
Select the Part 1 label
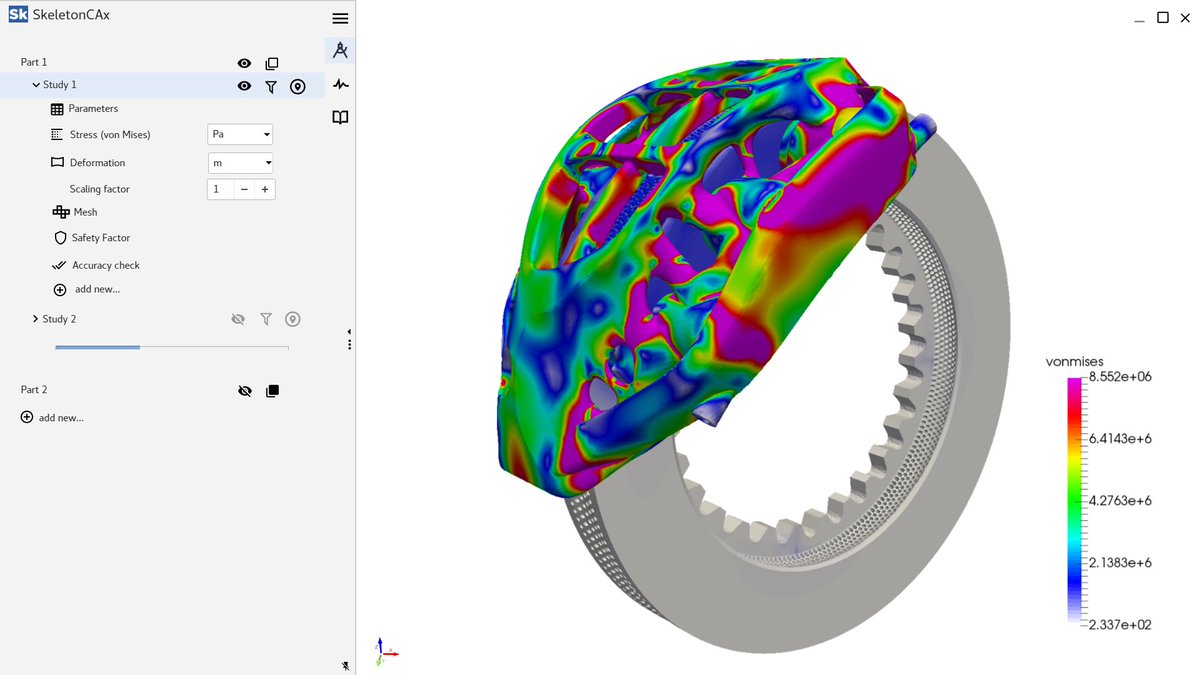coord(34,62)
